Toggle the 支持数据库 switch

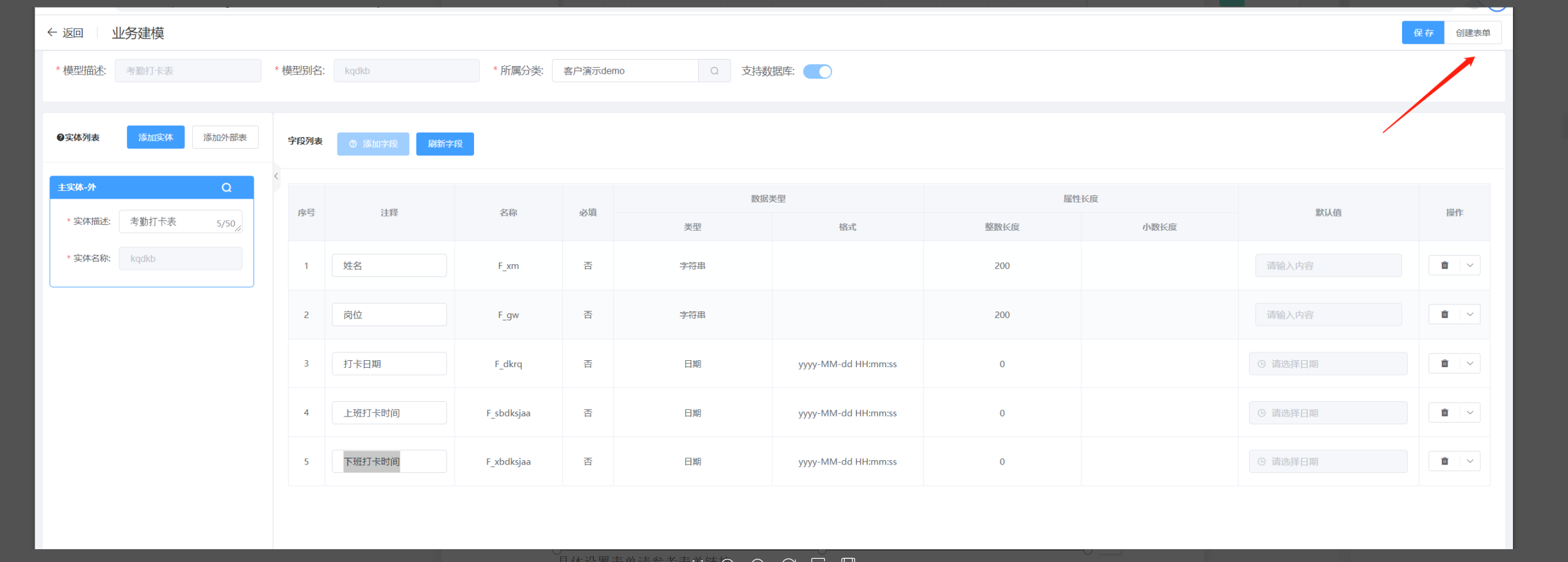click(817, 71)
